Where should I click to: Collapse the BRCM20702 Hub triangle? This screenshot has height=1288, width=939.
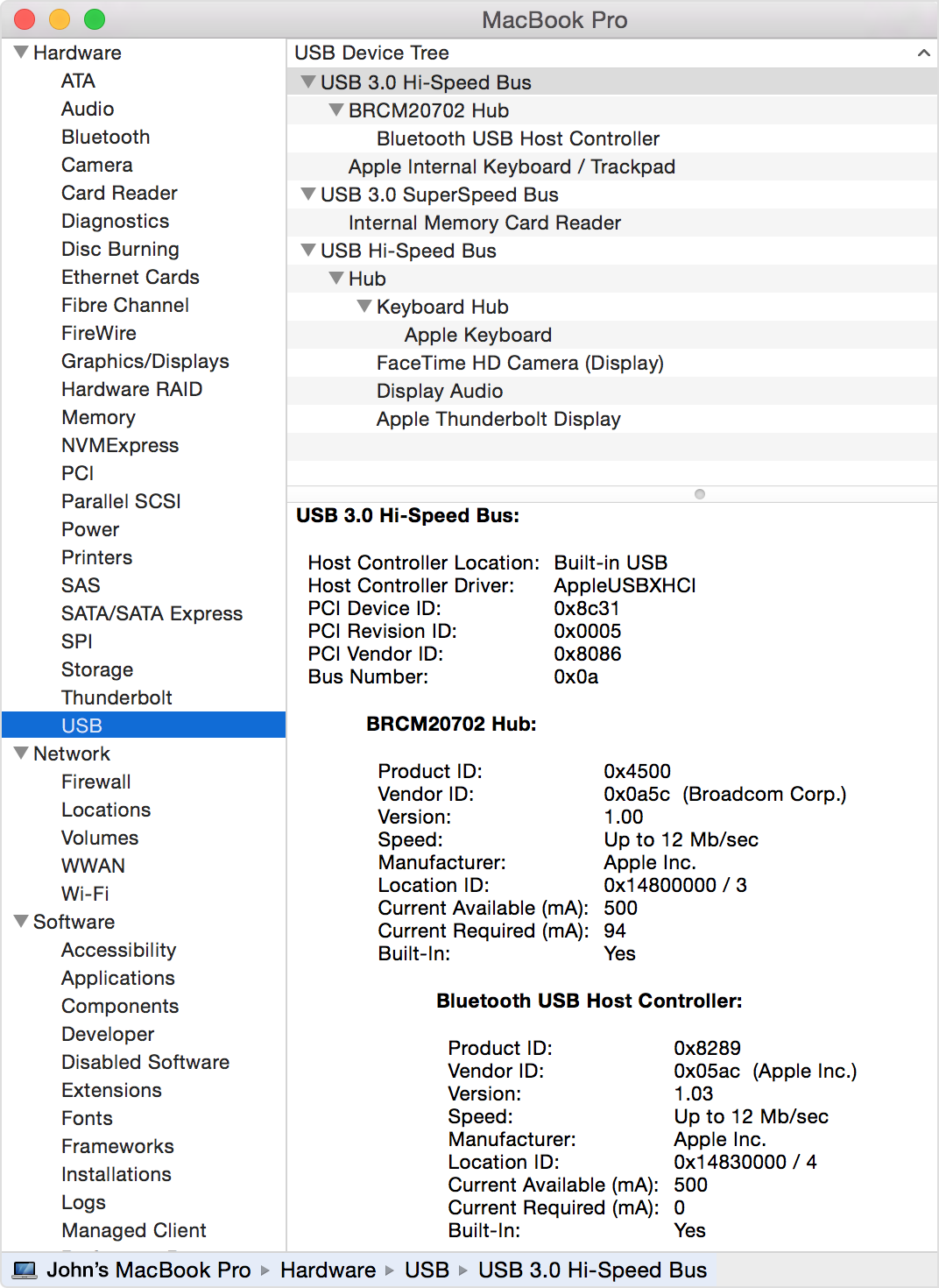pos(336,110)
